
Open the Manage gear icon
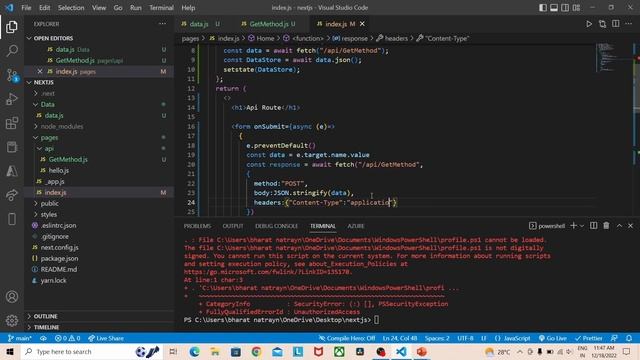[12, 320]
